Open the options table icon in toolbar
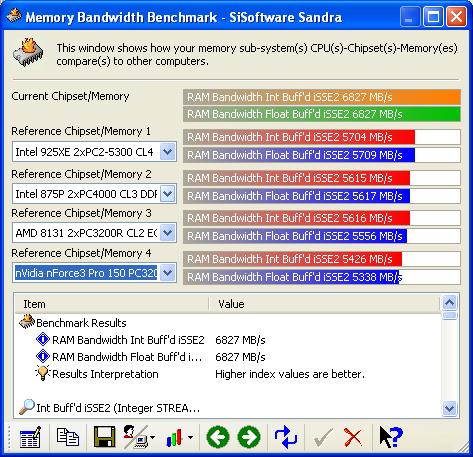Image resolution: width=473 pixels, height=457 pixels. [x=30, y=437]
